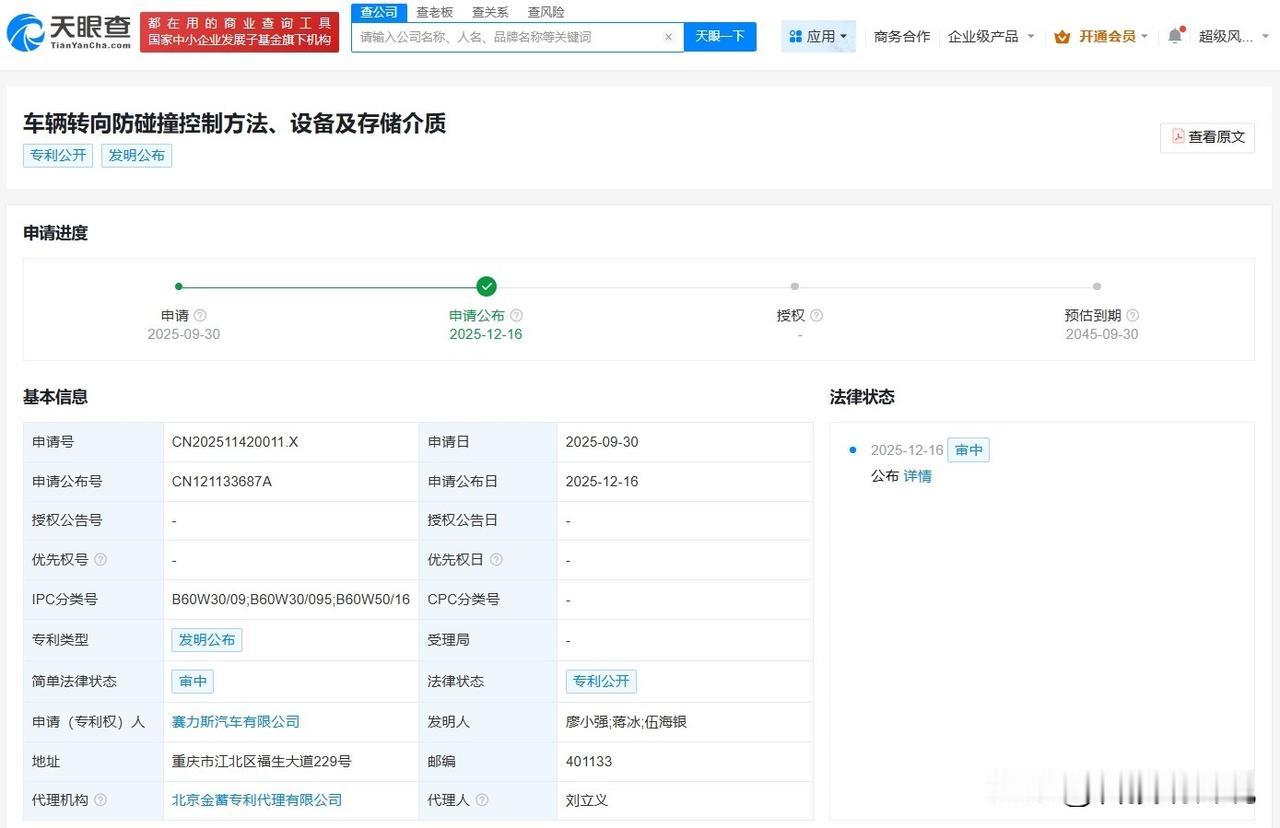The width and height of the screenshot is (1280, 828).
Task: Click the help icon next to 代理人
Action: 481,800
